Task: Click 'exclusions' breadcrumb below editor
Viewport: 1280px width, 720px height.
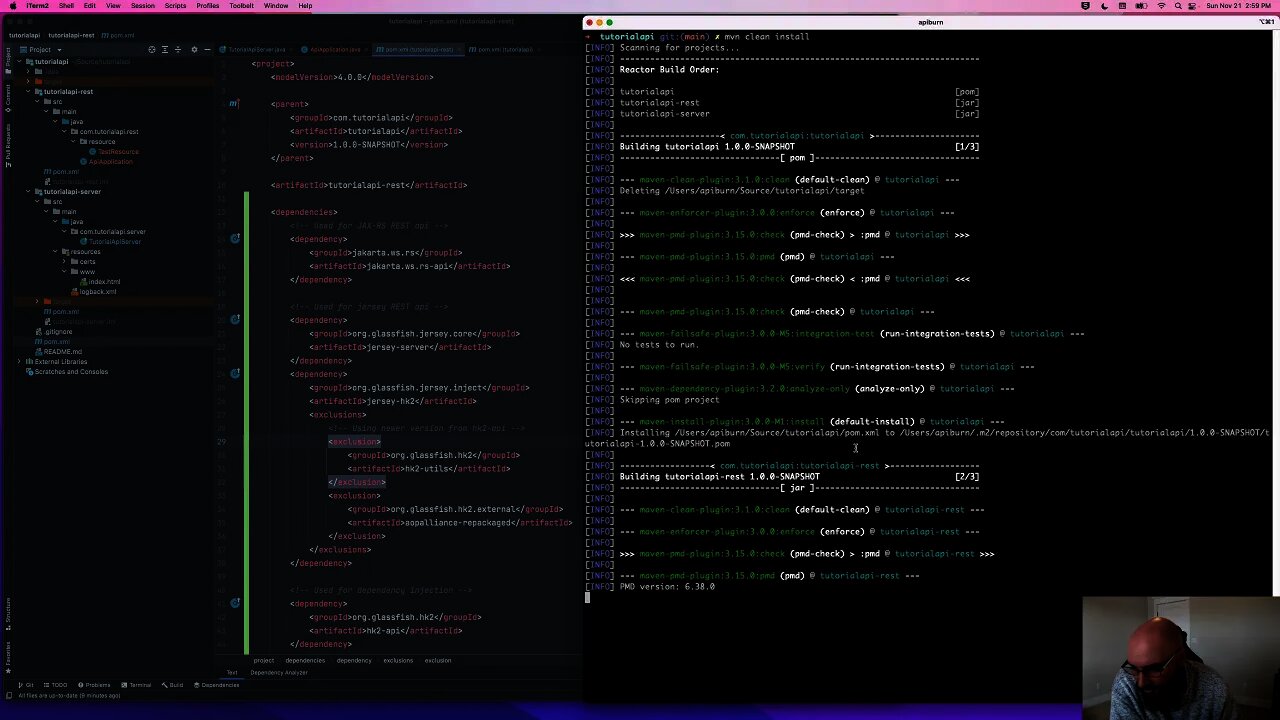Action: [398, 660]
